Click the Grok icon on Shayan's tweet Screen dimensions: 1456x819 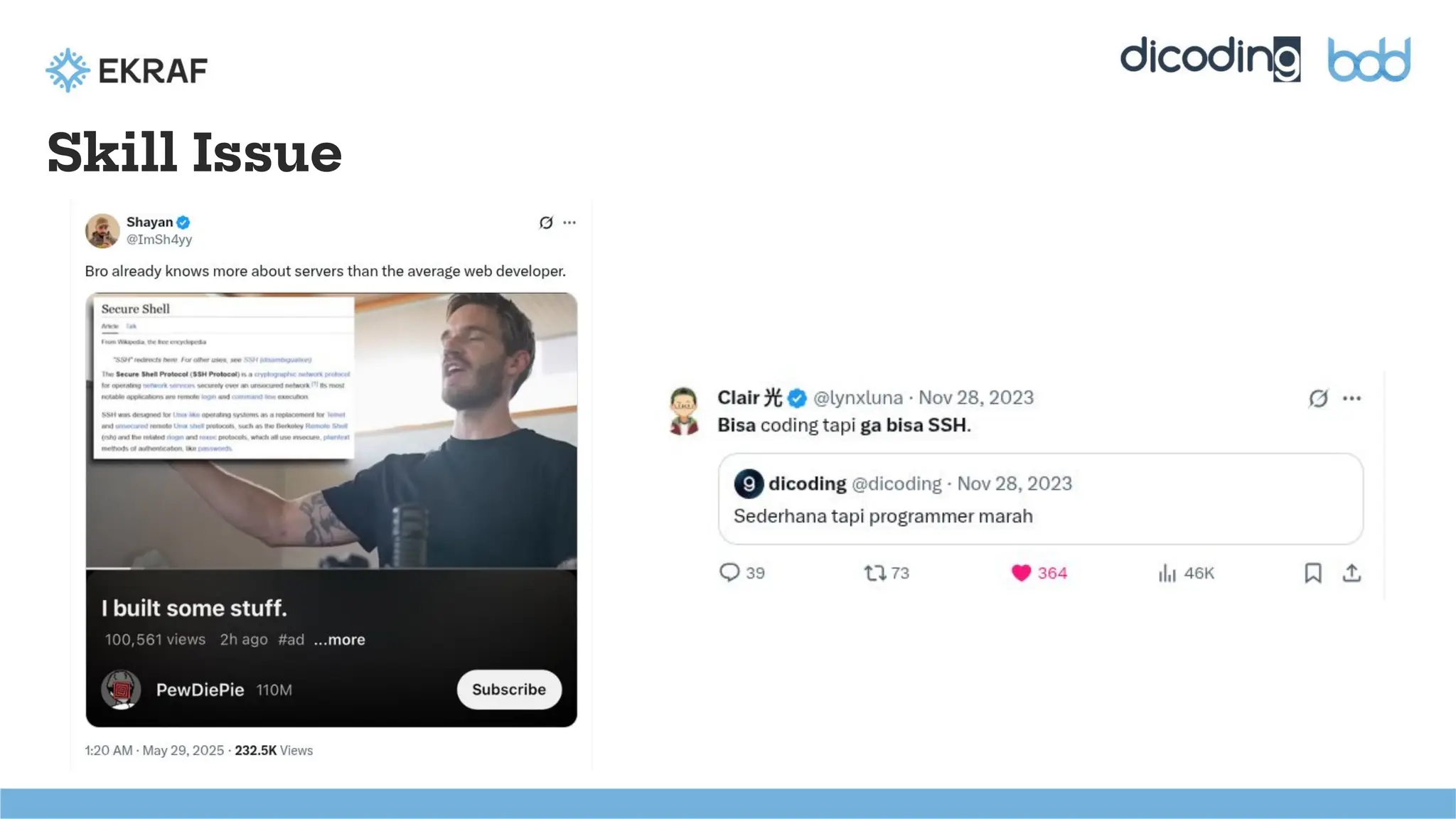coord(546,223)
